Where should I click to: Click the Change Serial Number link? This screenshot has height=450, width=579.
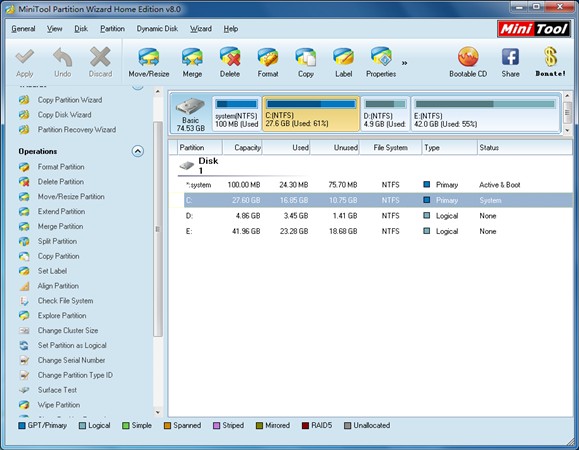(x=71, y=360)
